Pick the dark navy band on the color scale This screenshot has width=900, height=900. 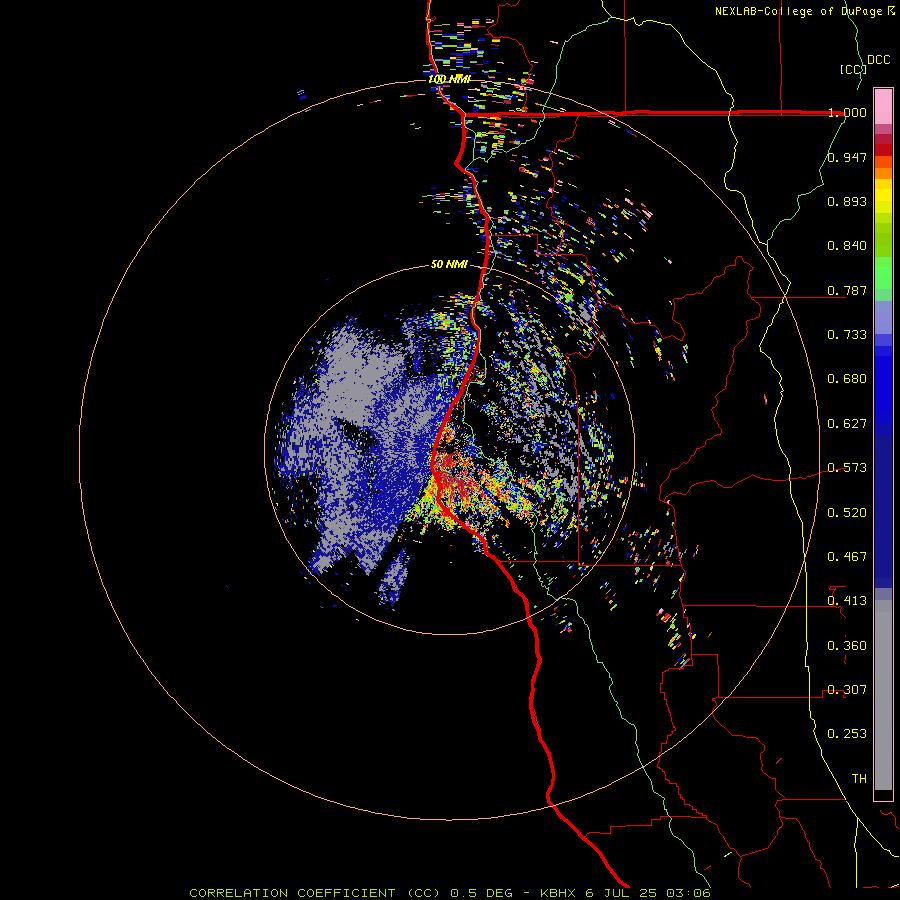point(883,505)
